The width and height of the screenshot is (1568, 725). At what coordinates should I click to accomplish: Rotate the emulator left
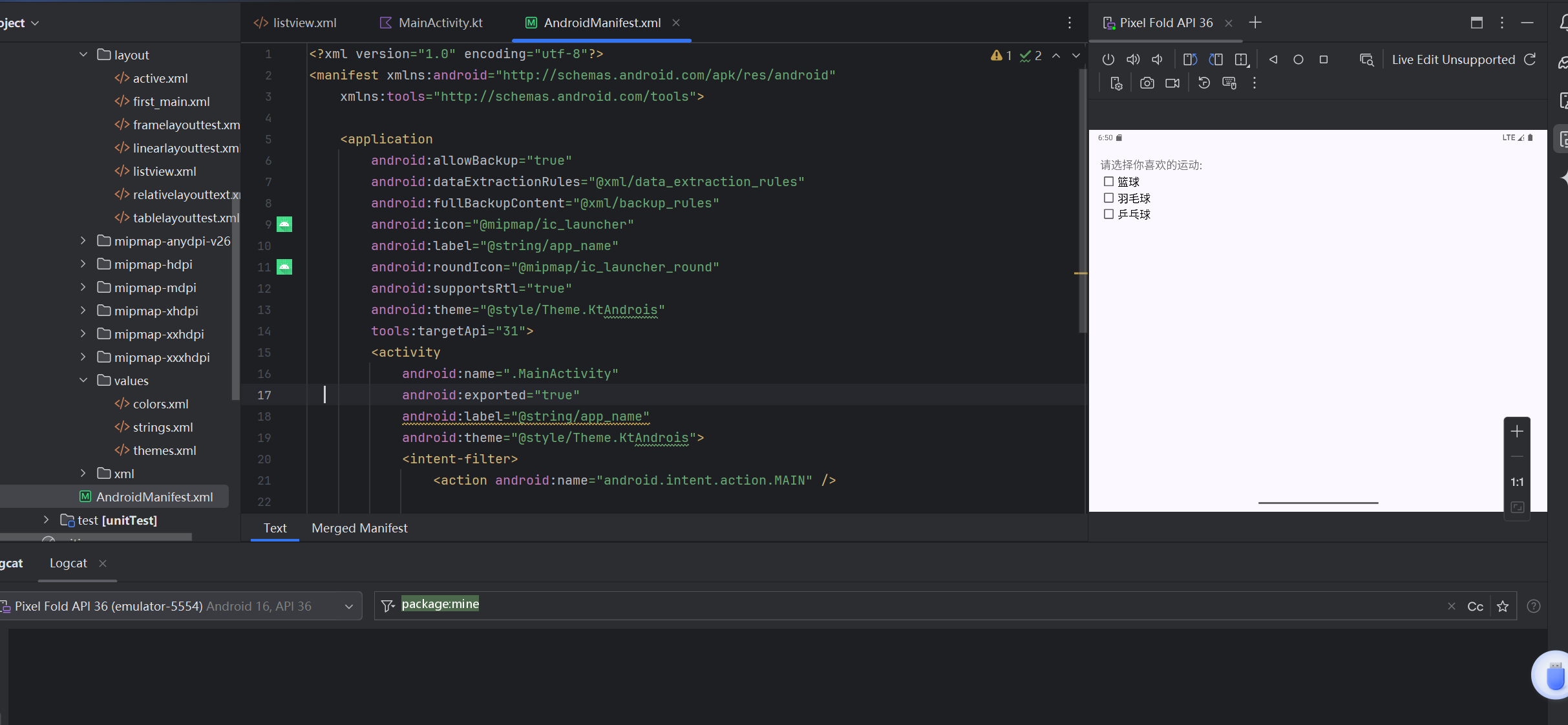click(x=1190, y=59)
